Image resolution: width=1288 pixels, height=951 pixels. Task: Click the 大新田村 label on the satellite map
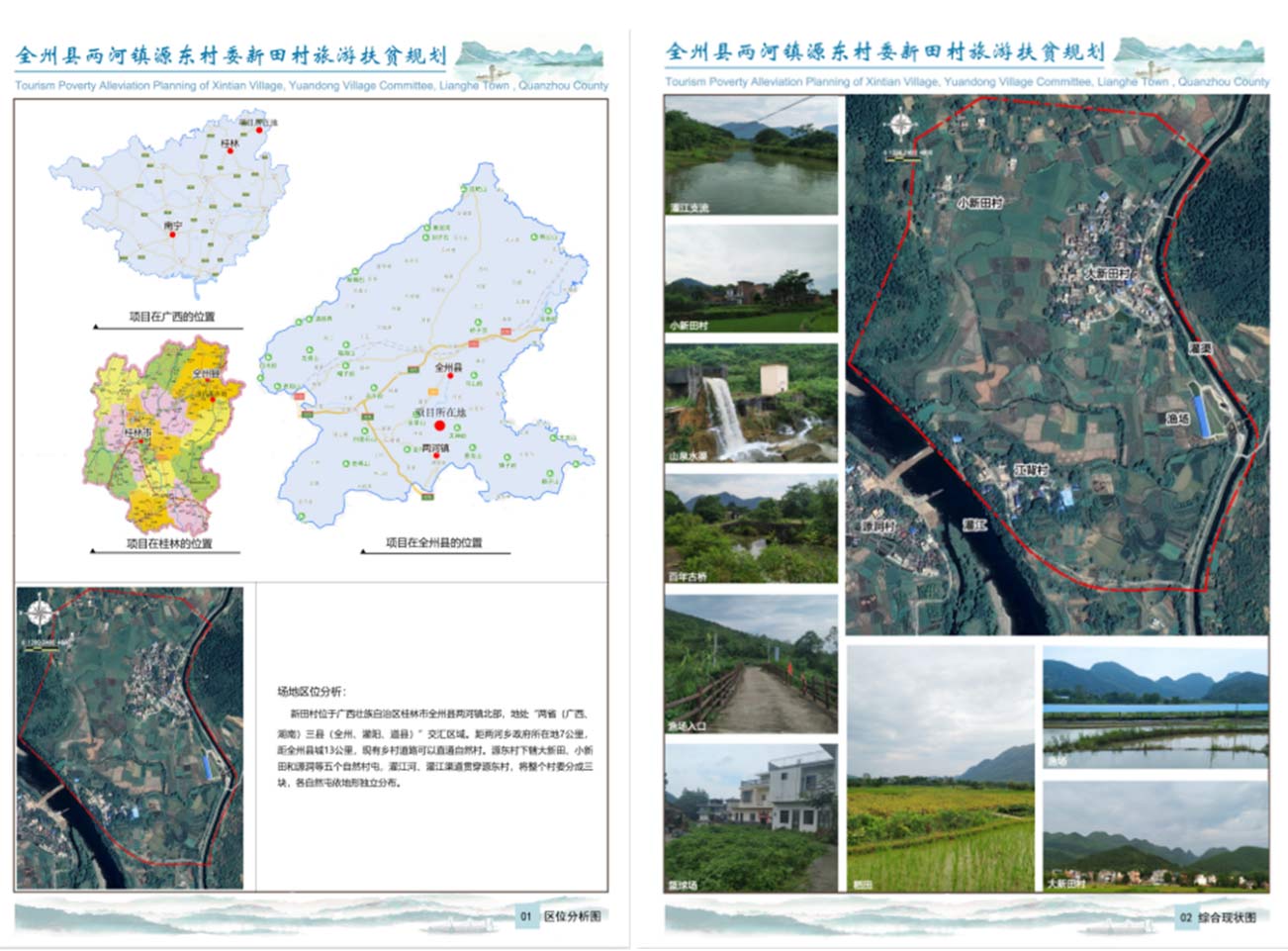1106,273
